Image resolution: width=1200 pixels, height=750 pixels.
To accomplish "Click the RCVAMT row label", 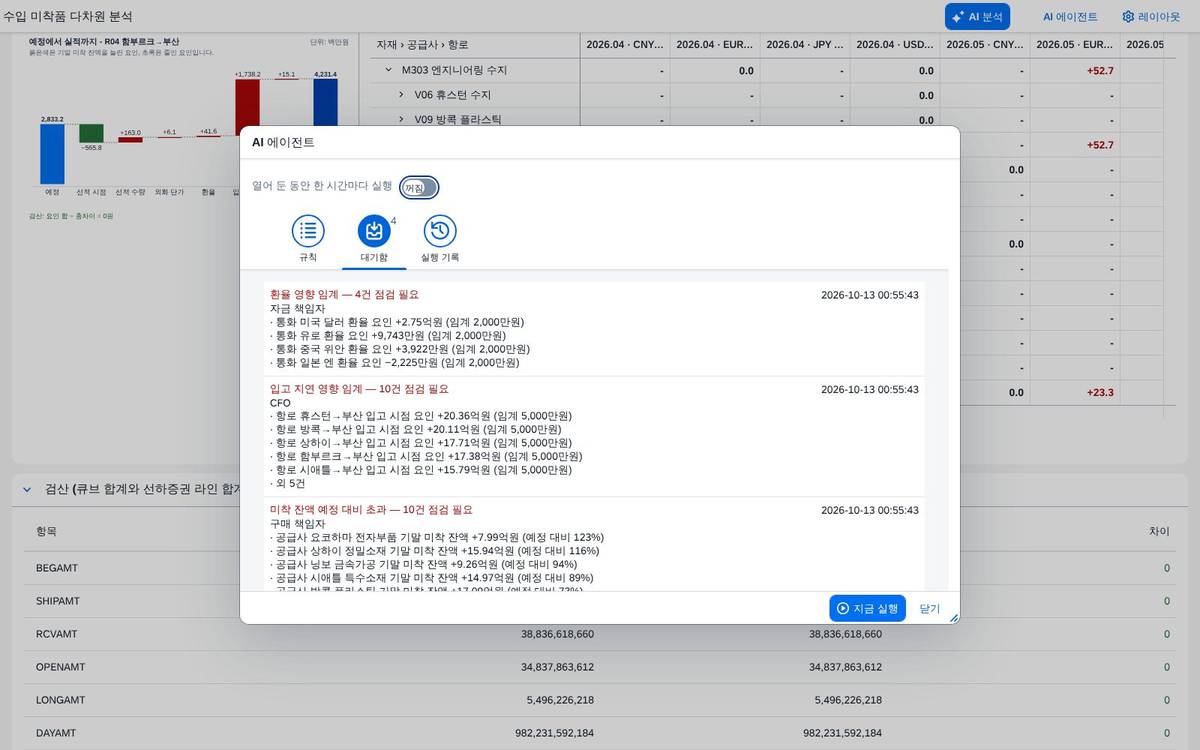I will [56, 634].
